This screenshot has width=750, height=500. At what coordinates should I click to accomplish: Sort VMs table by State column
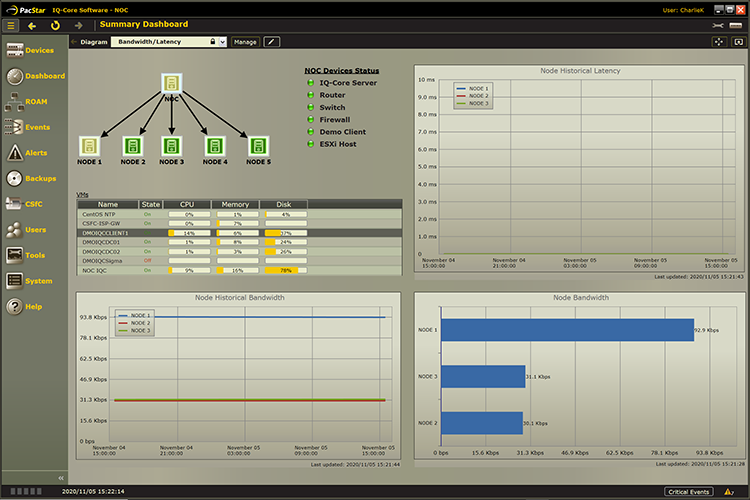tap(151, 204)
